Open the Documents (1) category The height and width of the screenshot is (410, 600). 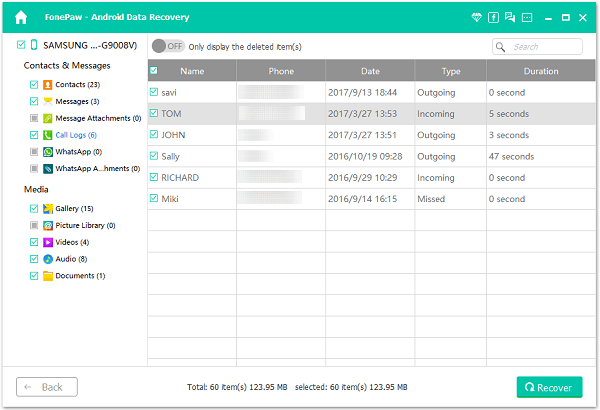tap(80, 276)
